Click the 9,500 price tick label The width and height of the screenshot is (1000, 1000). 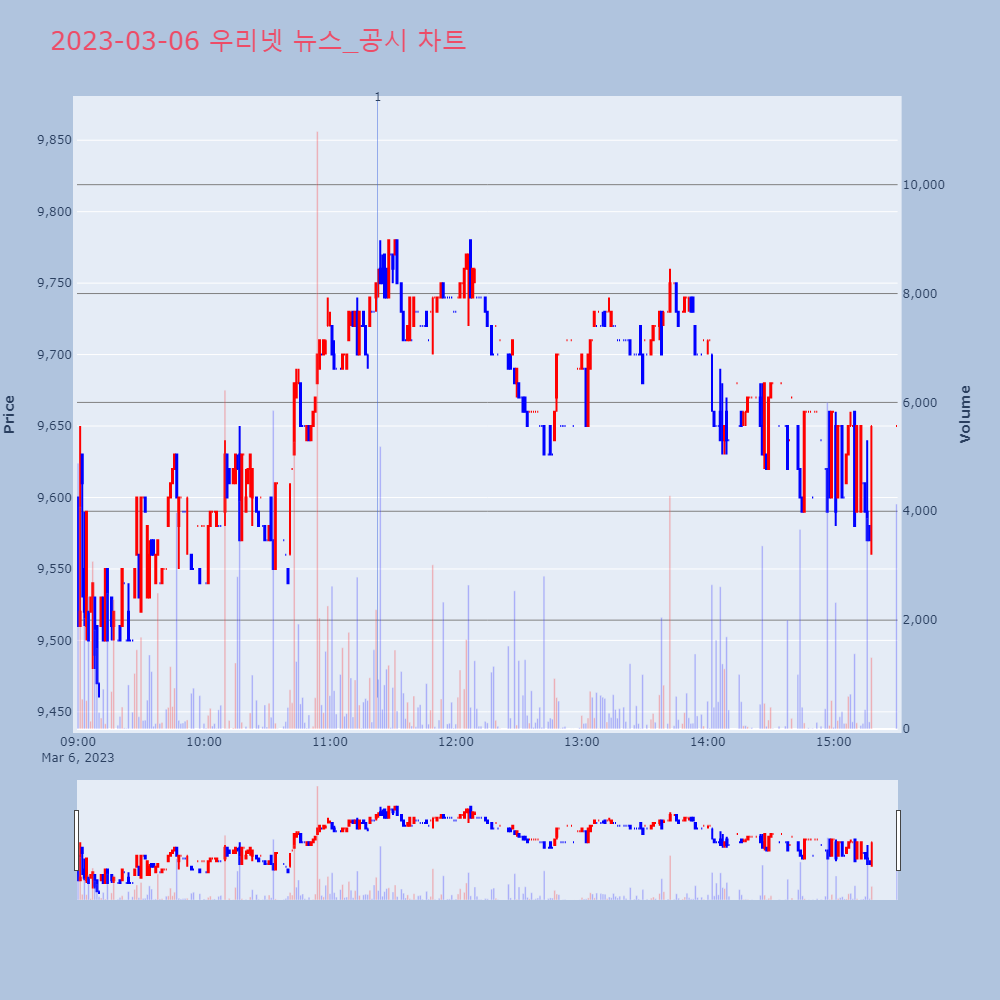click(54, 640)
